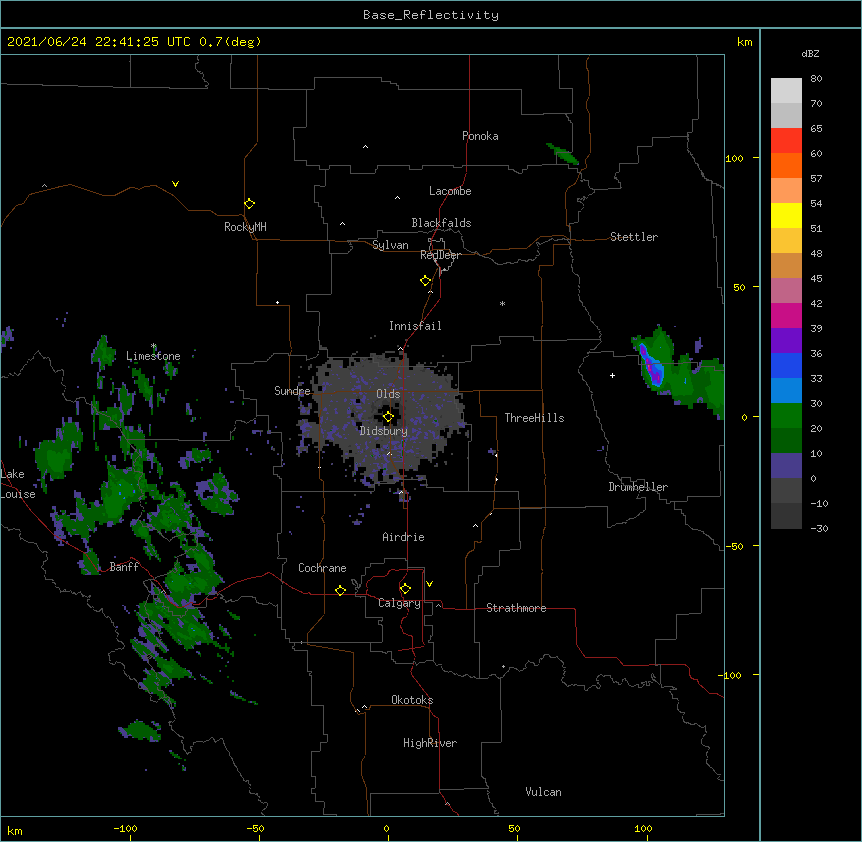Screen dimensions: 862x842
Task: Click the yellow diamond marker above the Calgary label
Action: point(405,589)
